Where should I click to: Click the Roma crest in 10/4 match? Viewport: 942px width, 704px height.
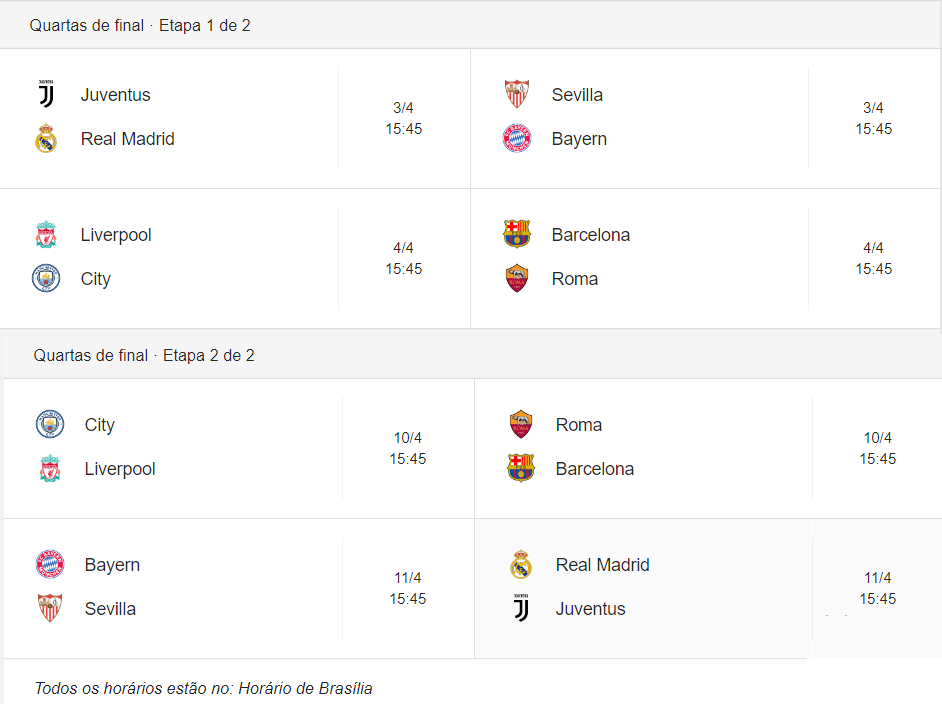point(521,425)
